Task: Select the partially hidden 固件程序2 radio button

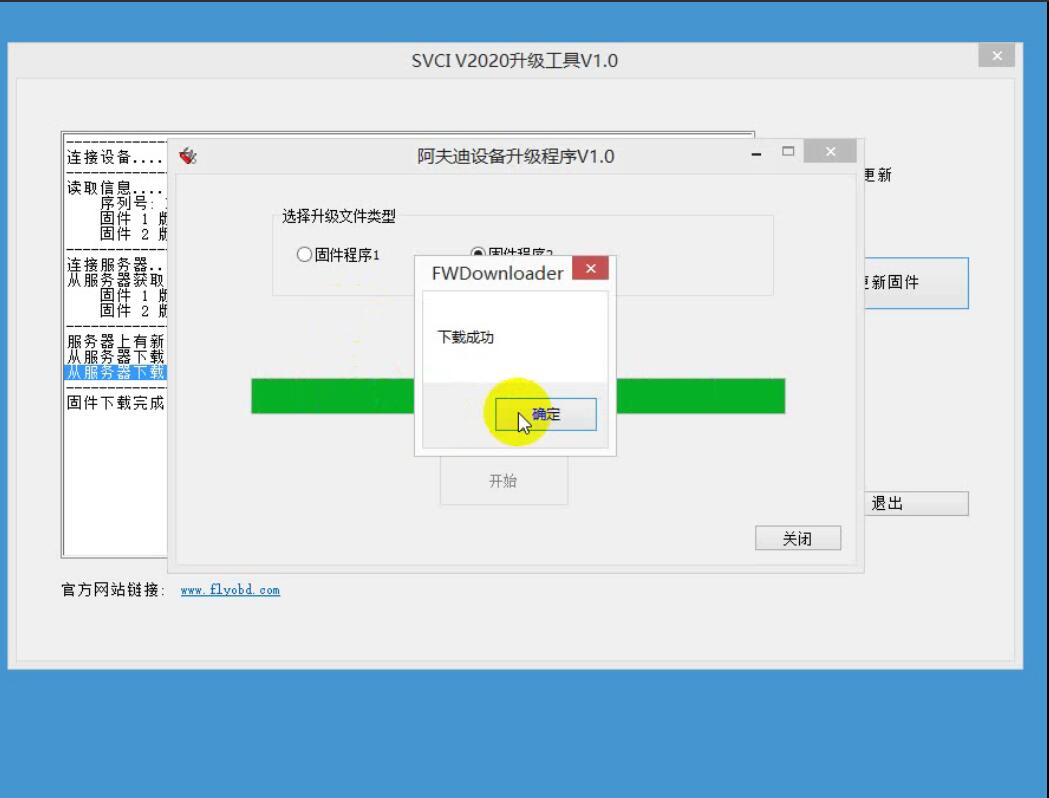Action: 478,253
